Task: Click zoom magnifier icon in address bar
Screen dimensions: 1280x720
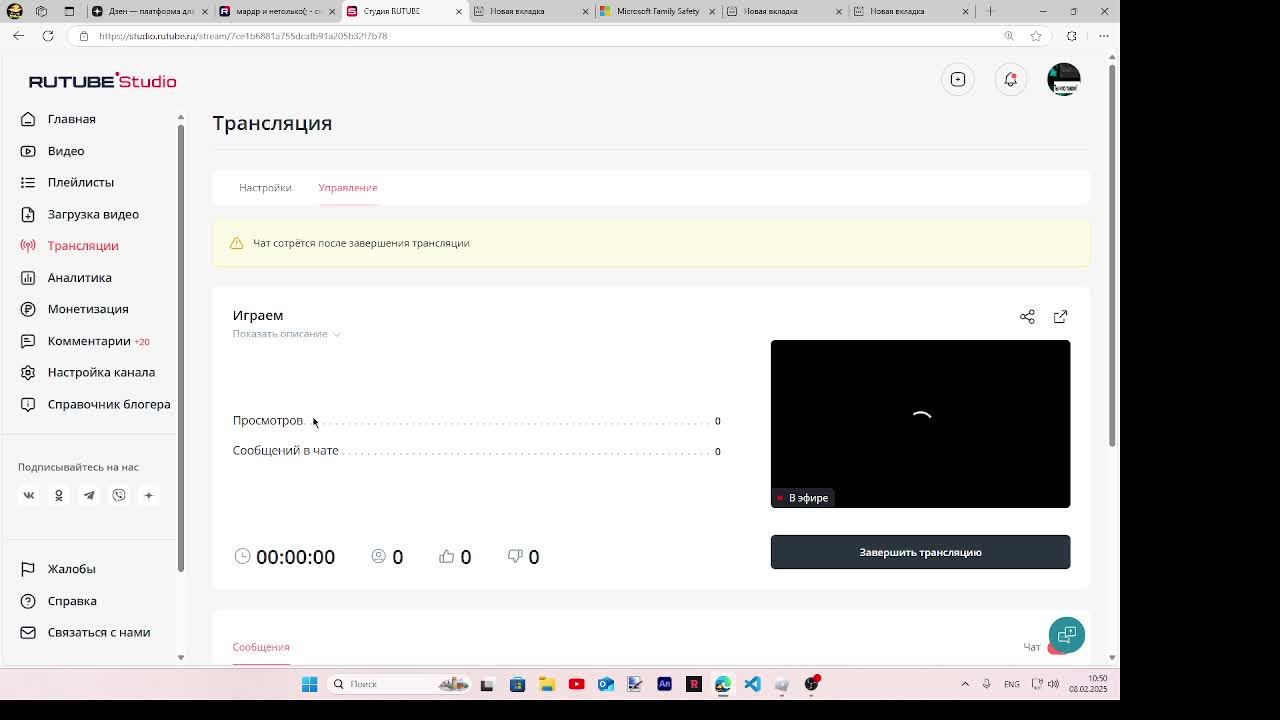Action: pos(1009,36)
